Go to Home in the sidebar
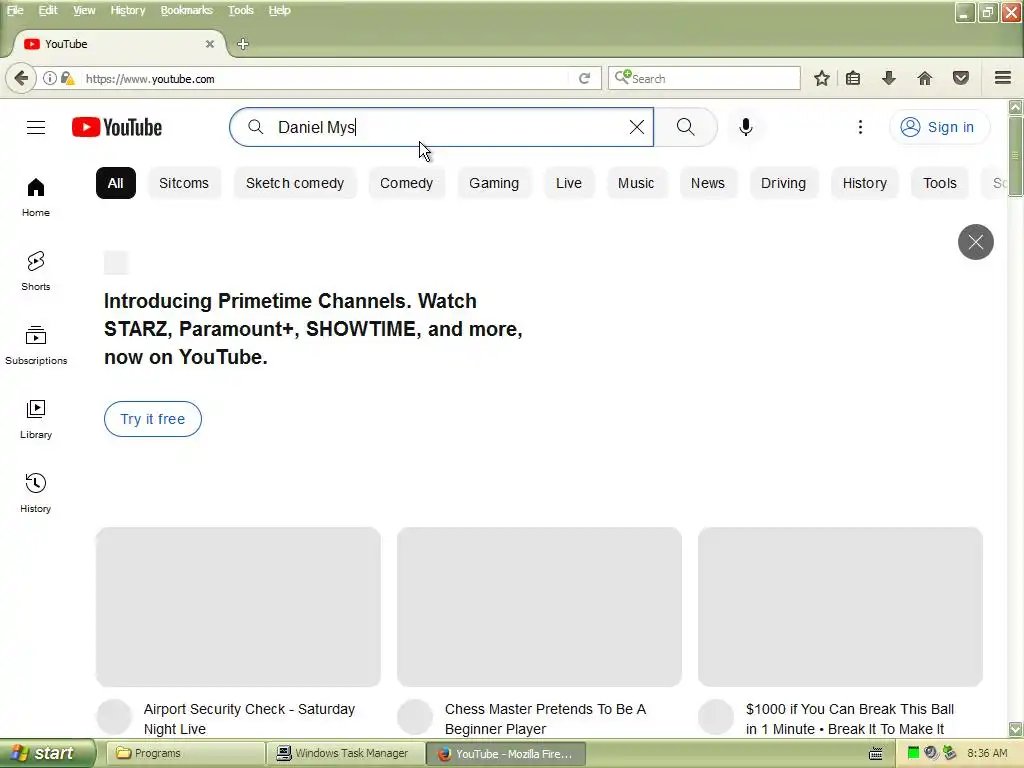The width and height of the screenshot is (1024, 768). pyautogui.click(x=36, y=197)
